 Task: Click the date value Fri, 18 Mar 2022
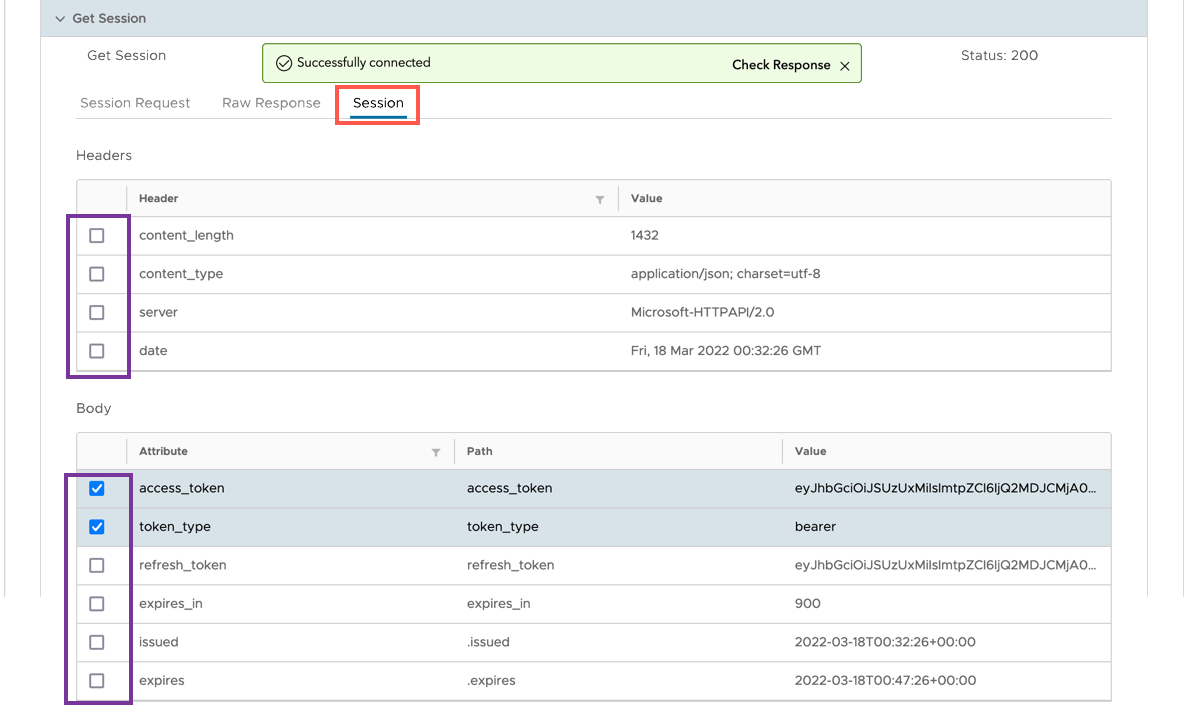click(725, 351)
